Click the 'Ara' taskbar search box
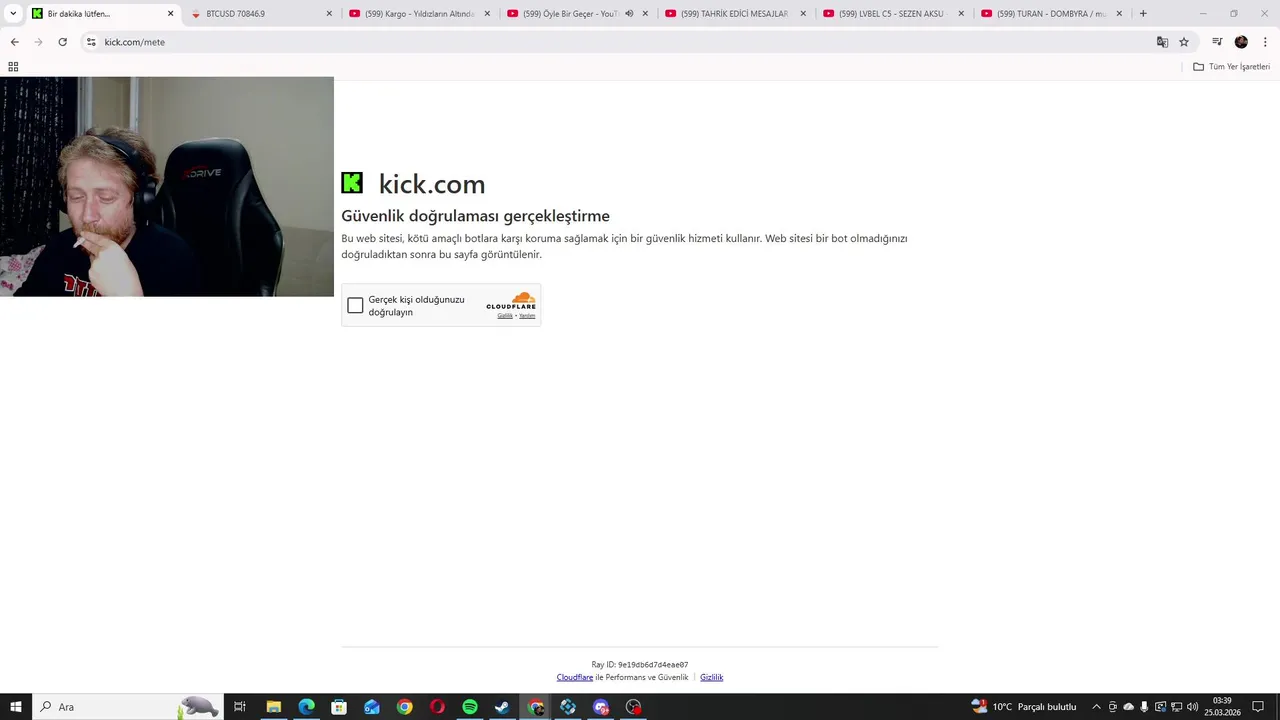Screen dimensions: 1280x720 coord(127,707)
